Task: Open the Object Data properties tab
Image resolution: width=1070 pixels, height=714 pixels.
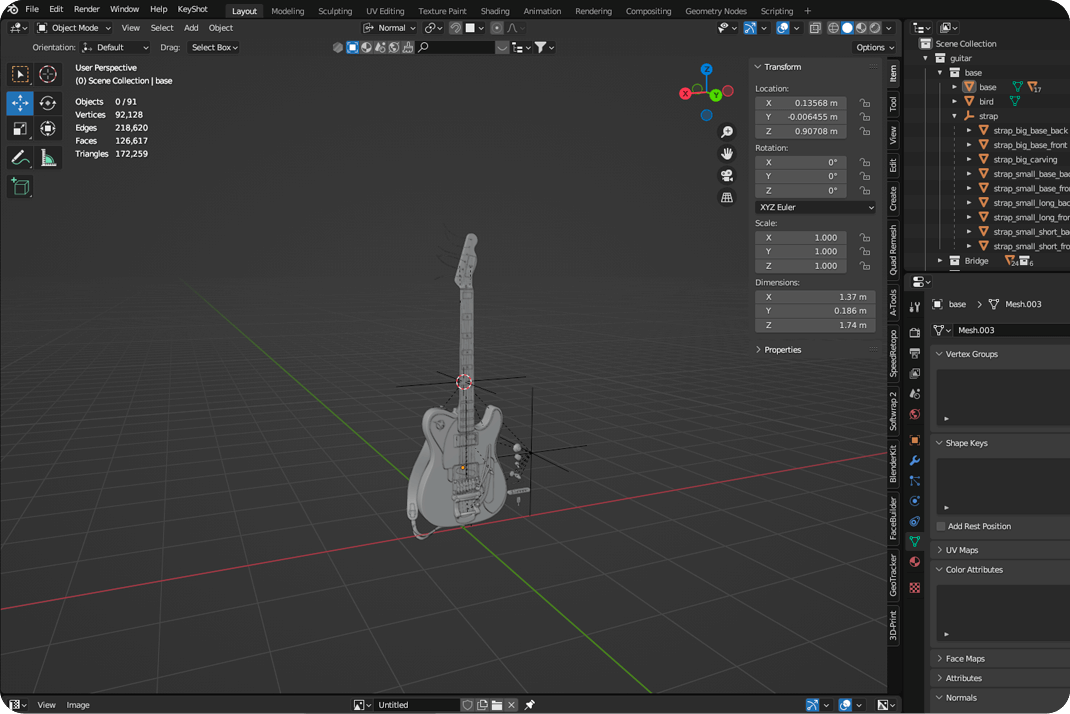Action: pyautogui.click(x=914, y=541)
